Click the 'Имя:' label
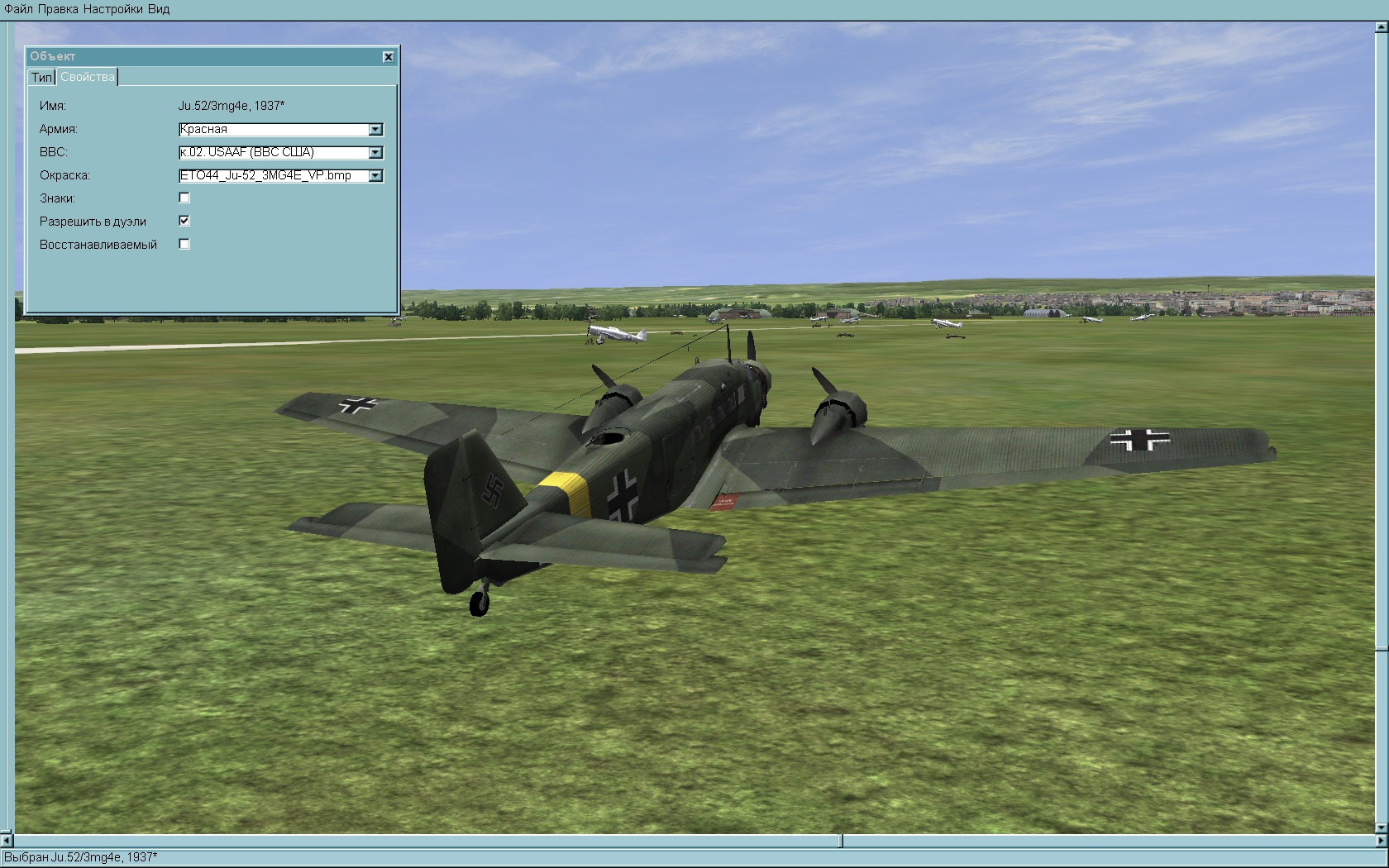 [x=52, y=106]
